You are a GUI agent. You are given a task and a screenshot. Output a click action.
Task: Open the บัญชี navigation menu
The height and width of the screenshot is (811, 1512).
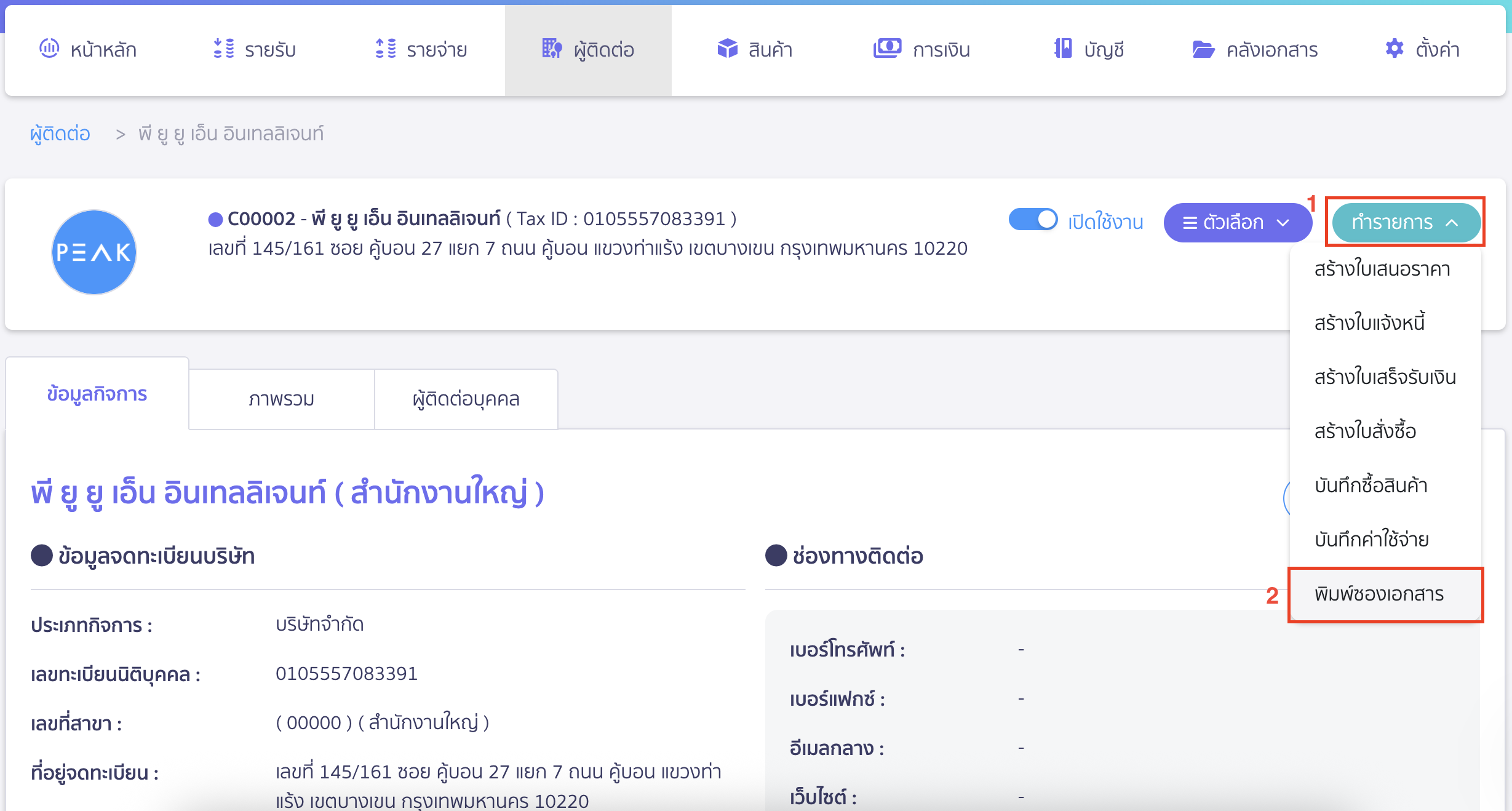click(x=1089, y=49)
